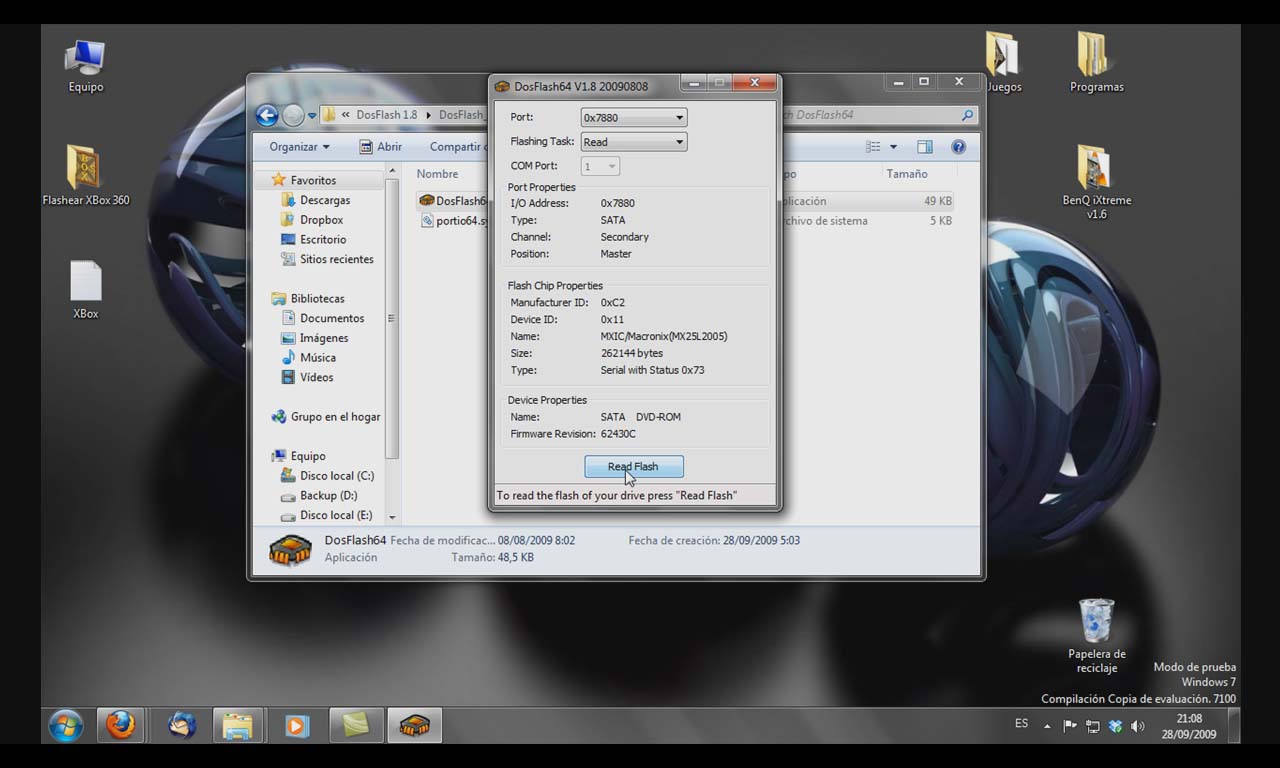Click the volume speaker tray icon
Viewport: 1280px width, 768px height.
tap(1138, 727)
